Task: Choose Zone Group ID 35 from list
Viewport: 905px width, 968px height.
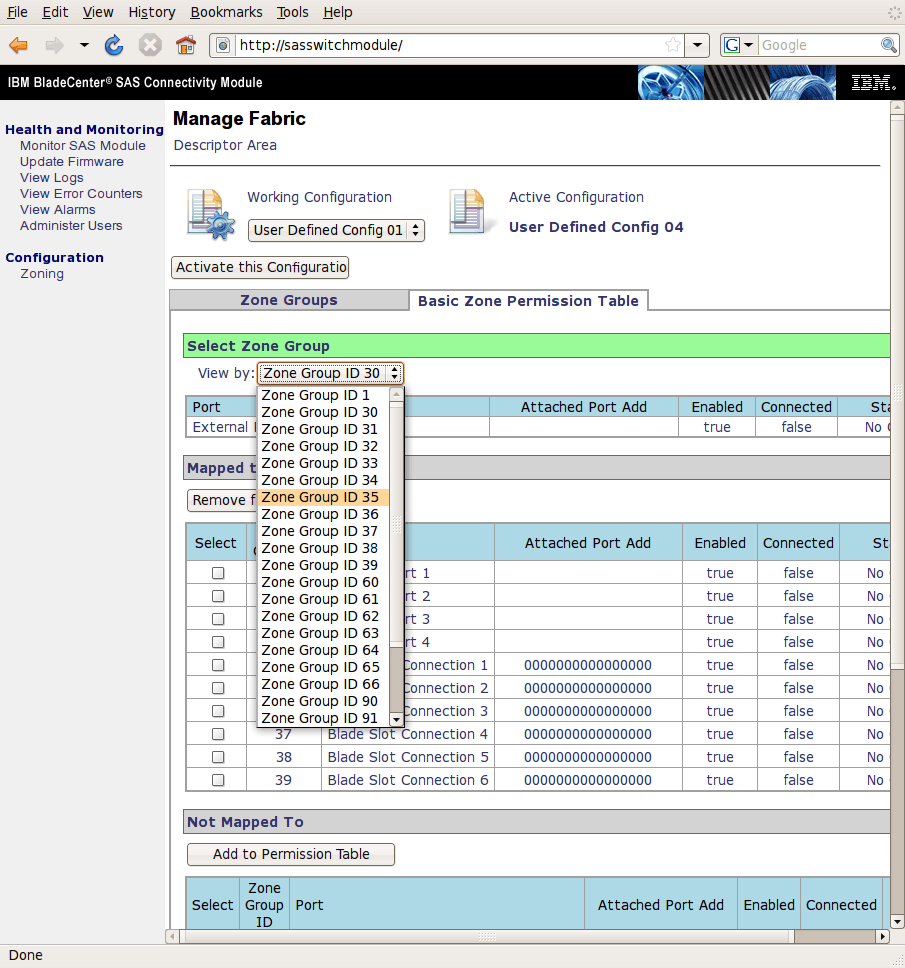Action: 325,497
